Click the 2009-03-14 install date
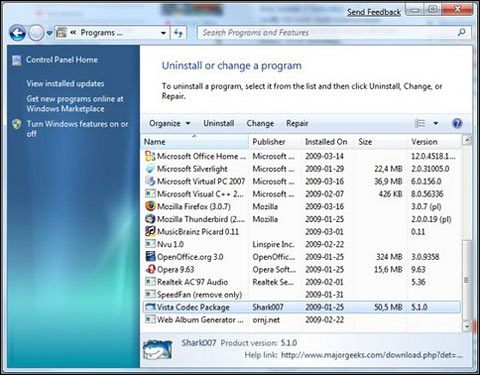 [x=324, y=156]
